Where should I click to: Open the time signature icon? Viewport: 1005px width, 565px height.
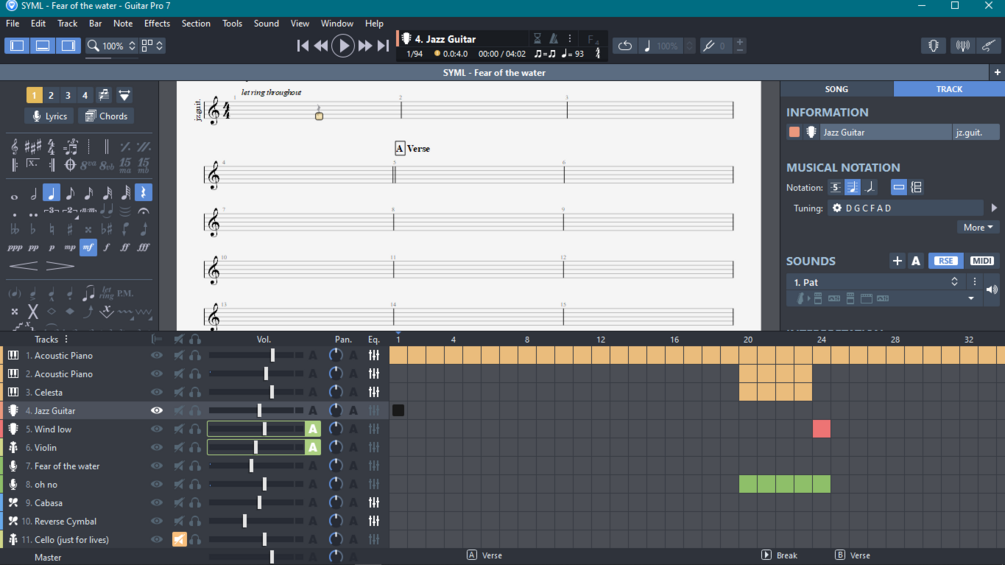click(51, 147)
